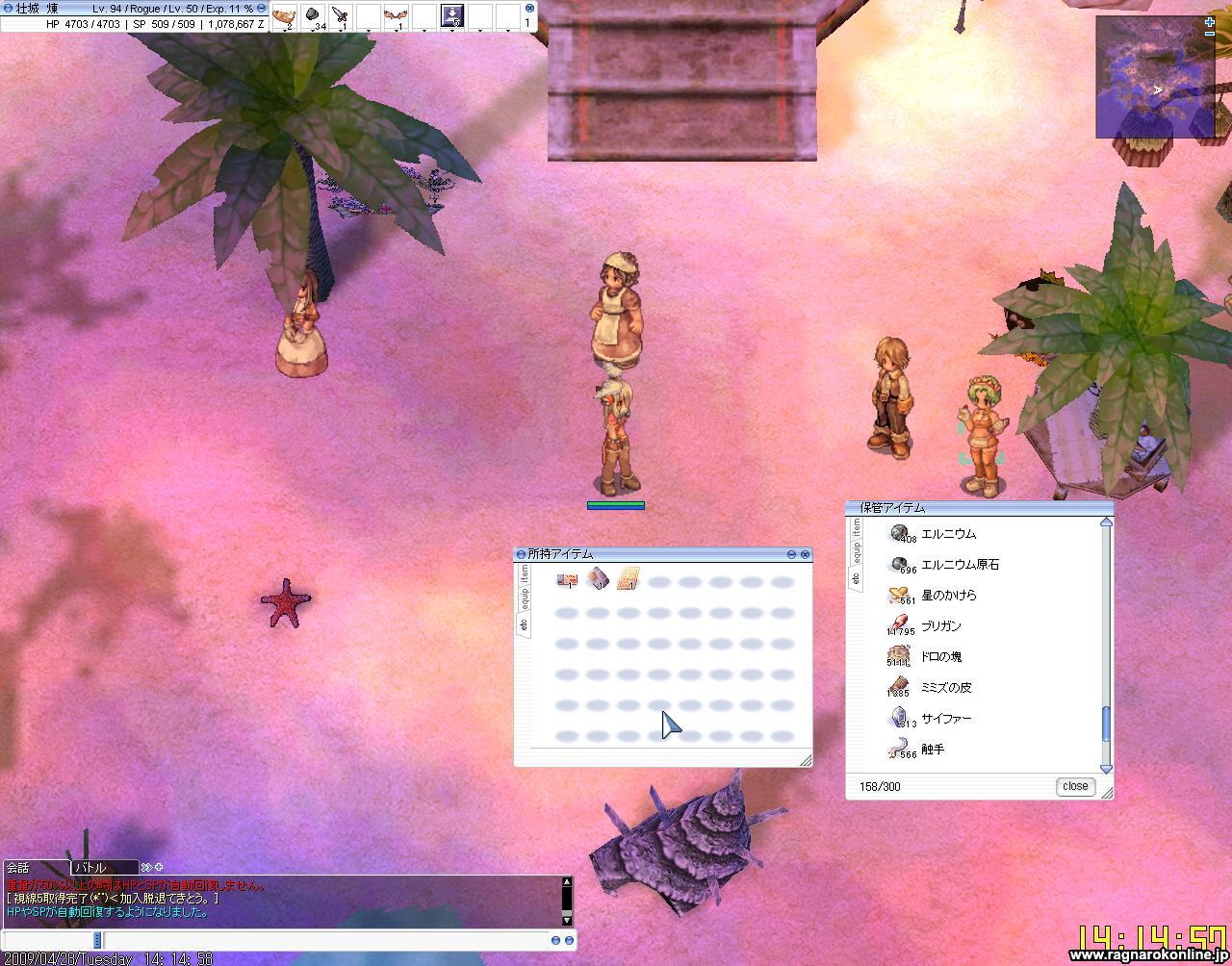Focus the chat message input field
This screenshot has width=1232, height=966.
click(325, 940)
